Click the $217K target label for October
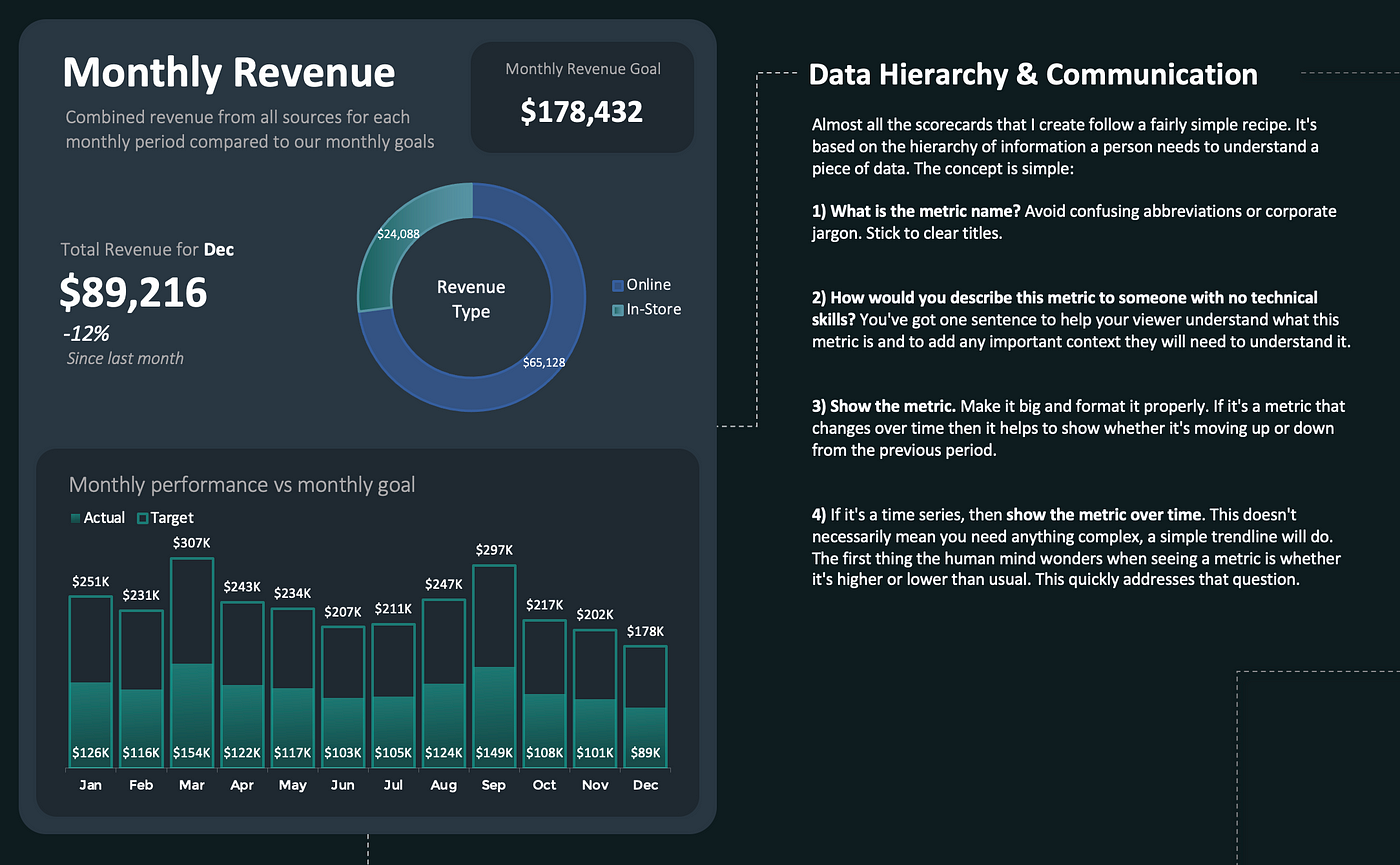This screenshot has height=865, width=1400. coord(545,605)
